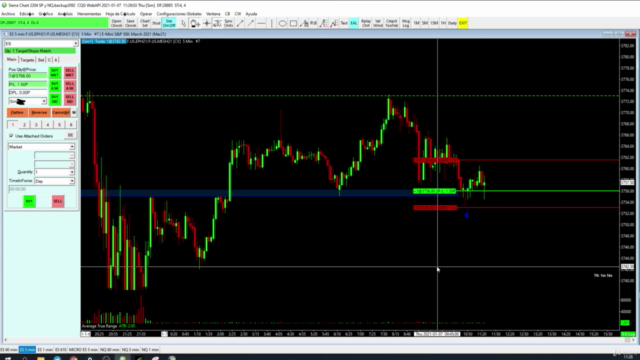This screenshot has width=640, height=360.
Task: Select the ray arrow drawing tool
Action: 251,23
